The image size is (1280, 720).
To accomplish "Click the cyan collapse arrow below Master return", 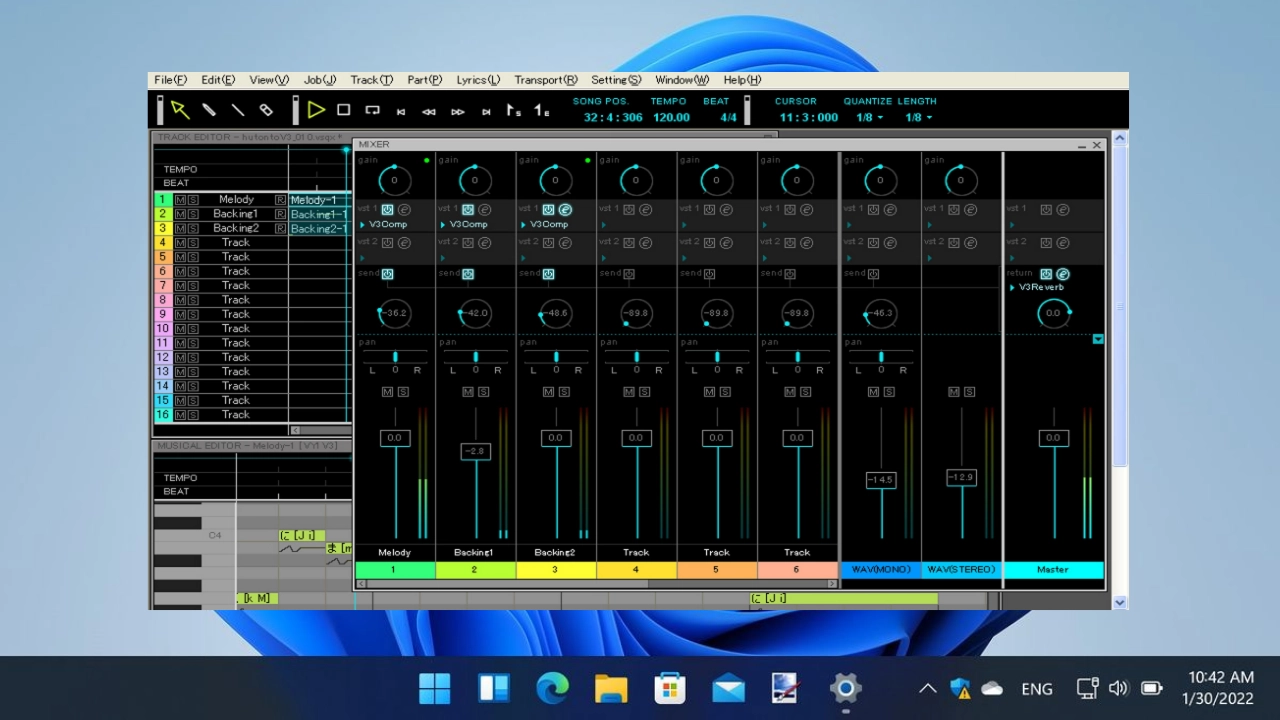I will [1098, 339].
